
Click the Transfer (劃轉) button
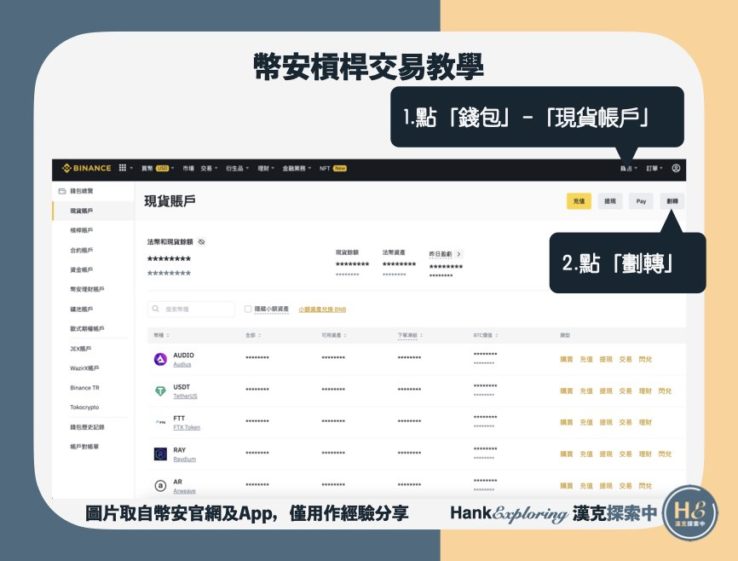point(672,201)
